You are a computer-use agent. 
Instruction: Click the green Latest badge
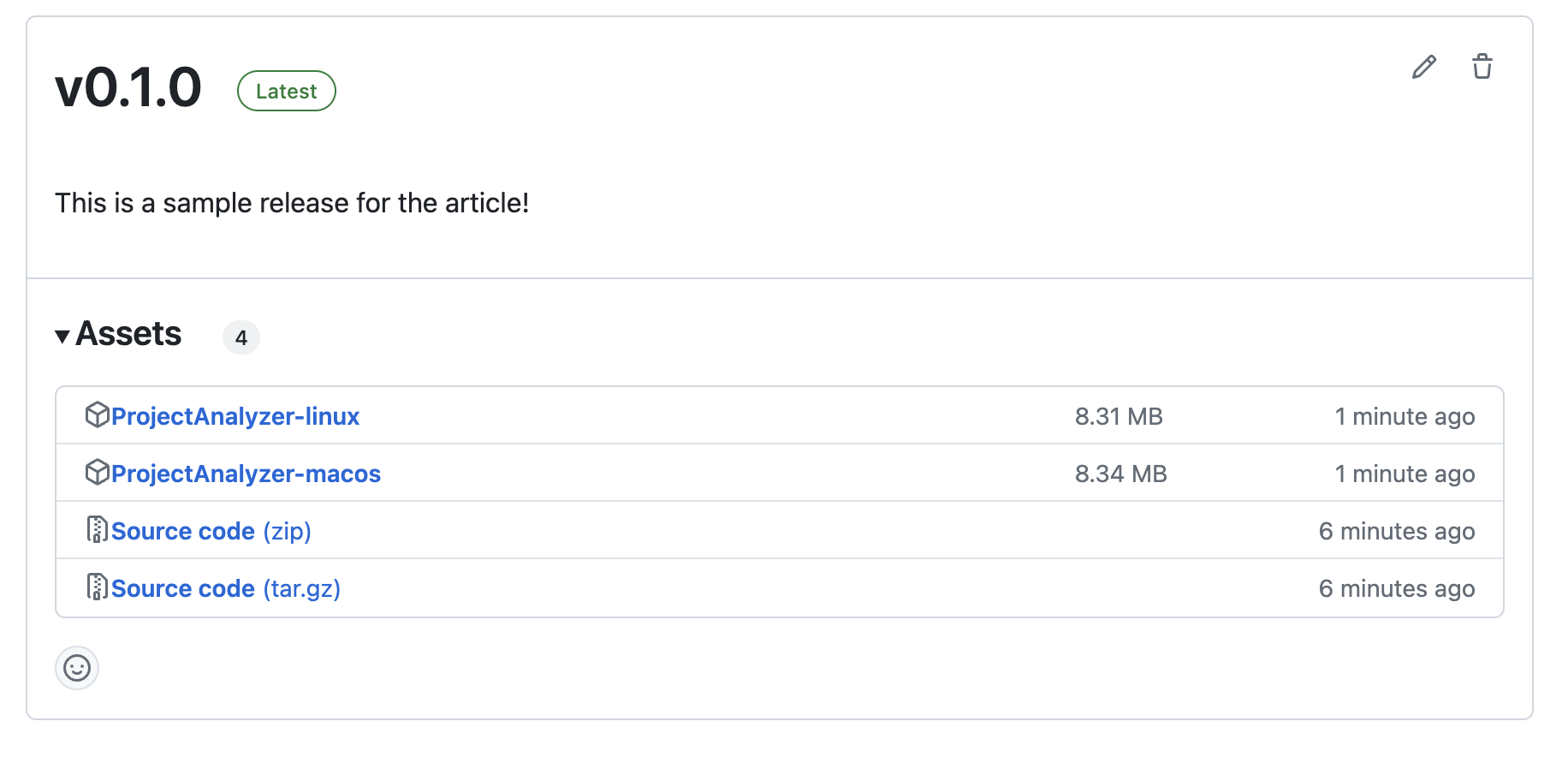tap(286, 91)
